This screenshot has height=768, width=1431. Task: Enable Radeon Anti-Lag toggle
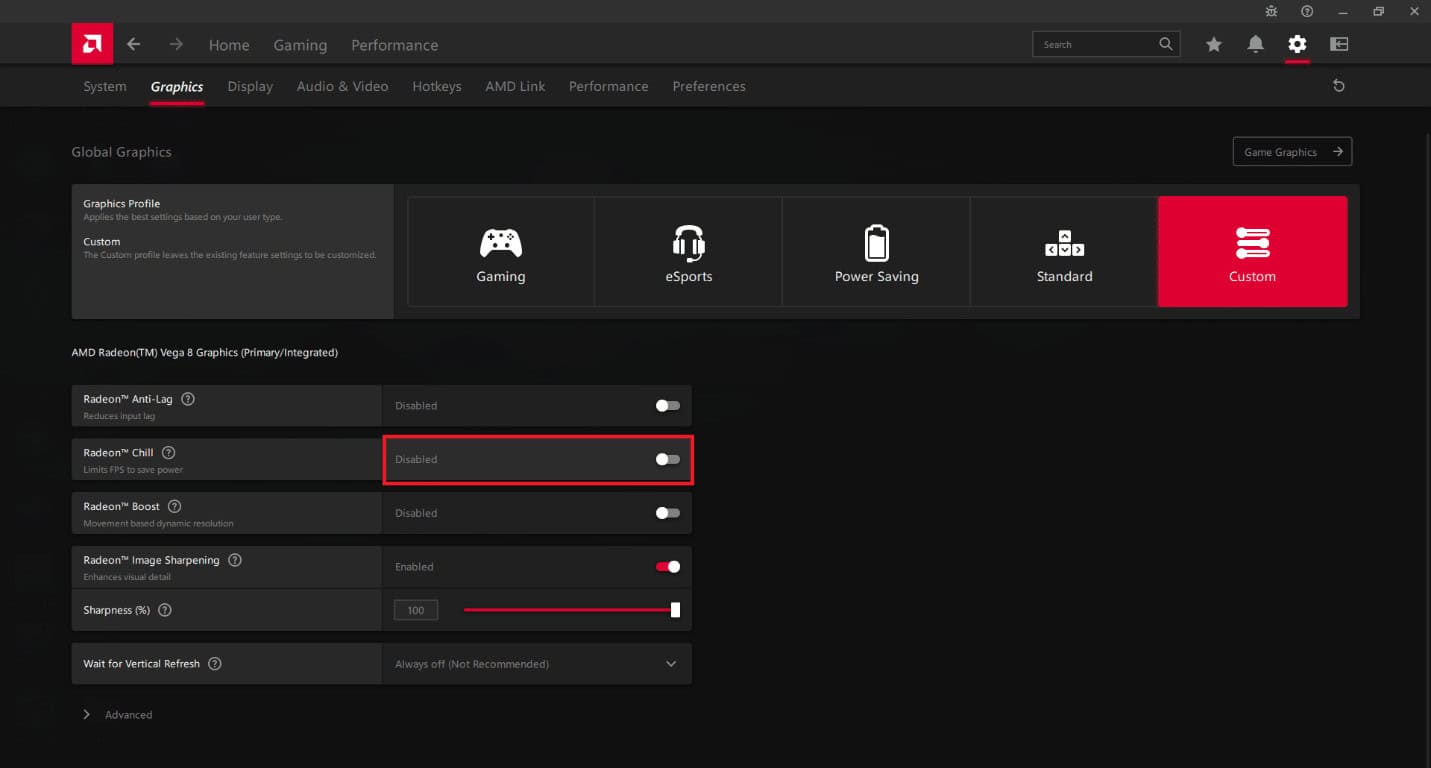[x=667, y=406]
